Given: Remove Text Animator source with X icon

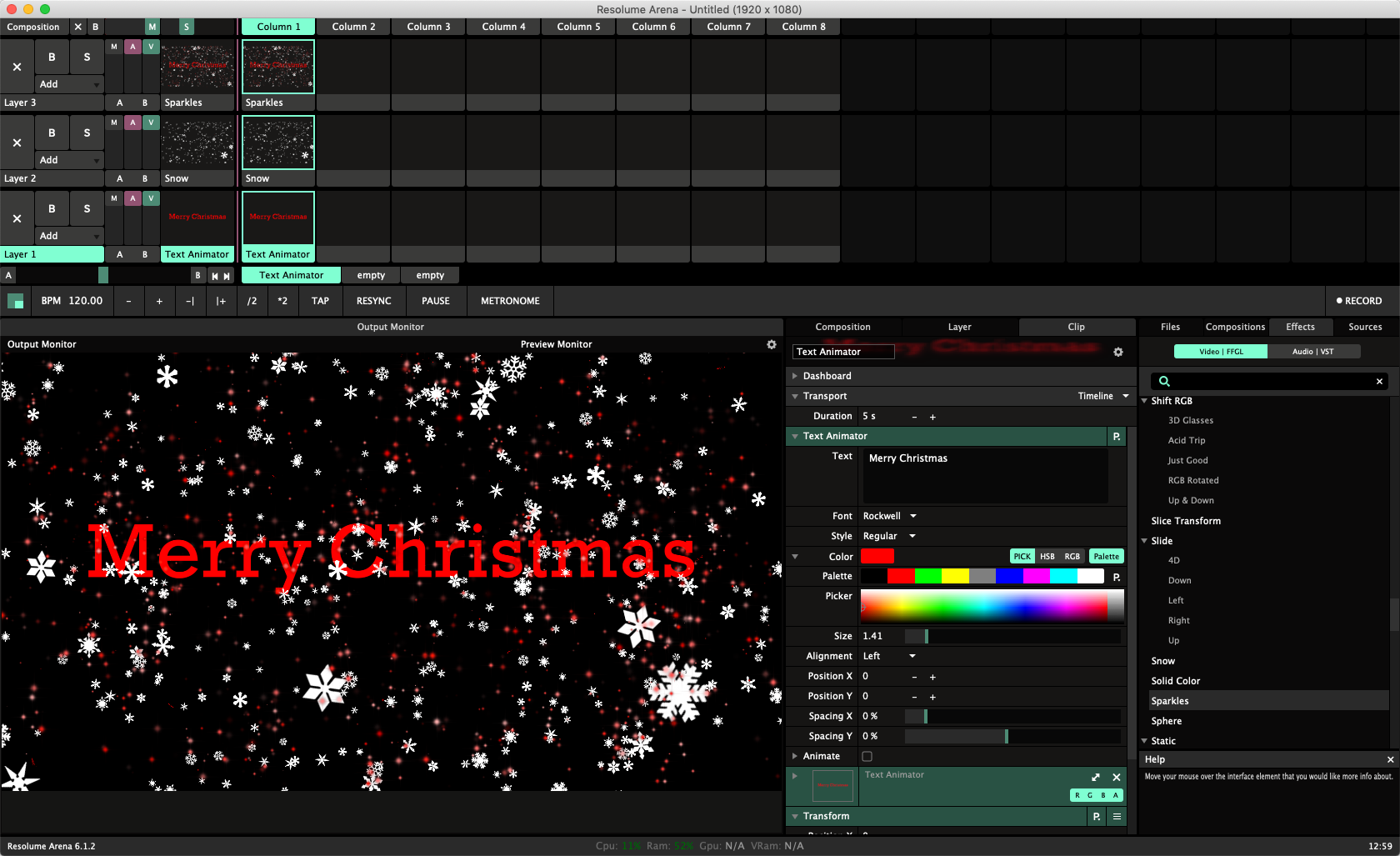Looking at the screenshot, I should pos(1117,777).
